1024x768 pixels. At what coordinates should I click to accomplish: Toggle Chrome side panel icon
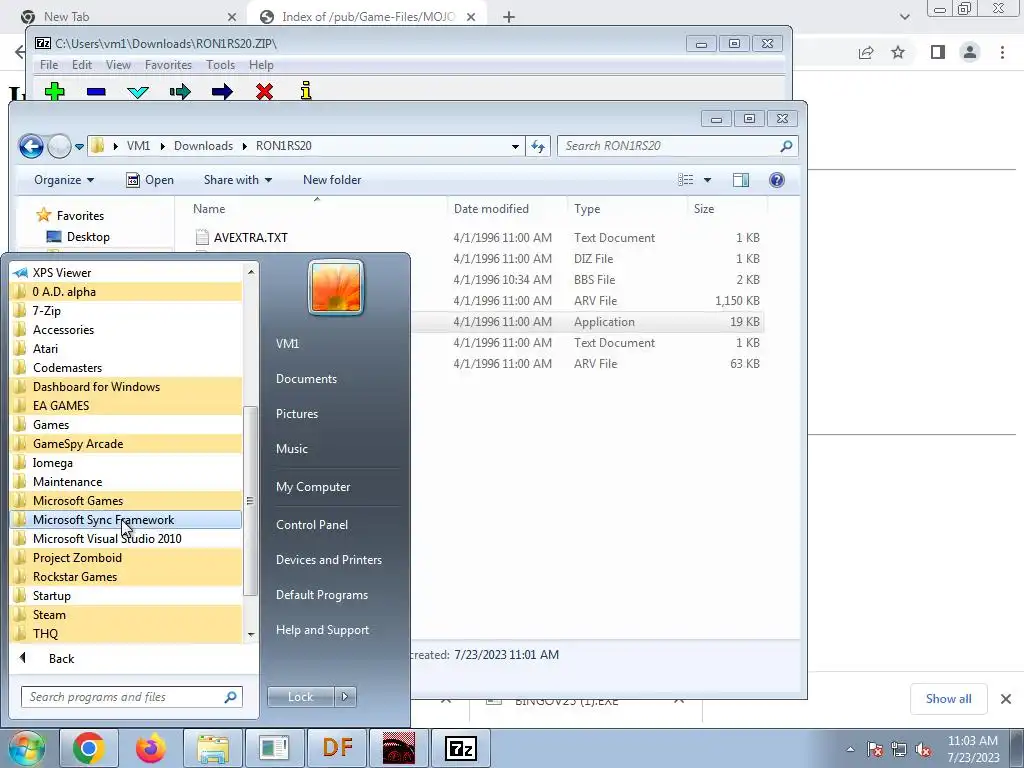click(938, 52)
